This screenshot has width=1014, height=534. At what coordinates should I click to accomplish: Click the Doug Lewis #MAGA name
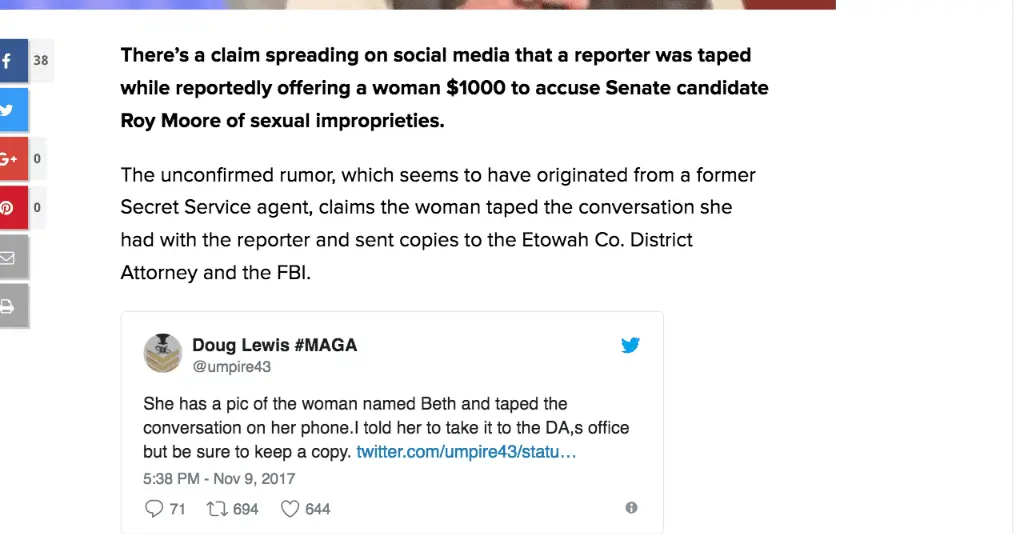tap(274, 345)
